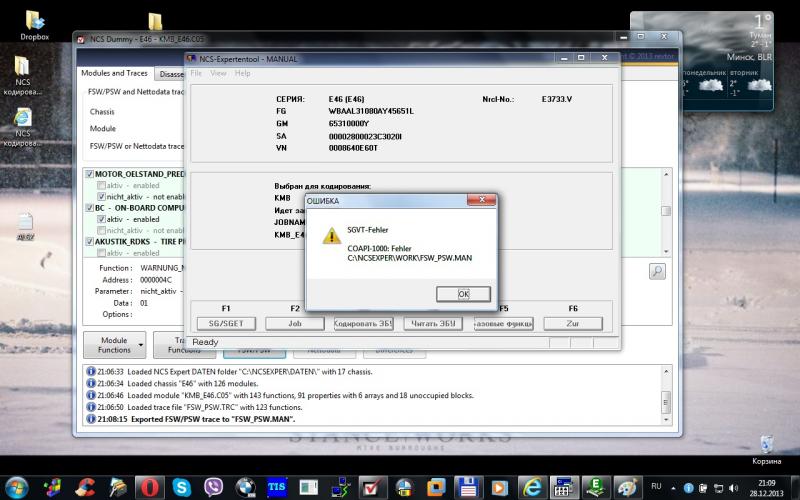Click OK in the ОШИБКА error dialog
The height and width of the screenshot is (500, 800).
pyautogui.click(x=463, y=294)
